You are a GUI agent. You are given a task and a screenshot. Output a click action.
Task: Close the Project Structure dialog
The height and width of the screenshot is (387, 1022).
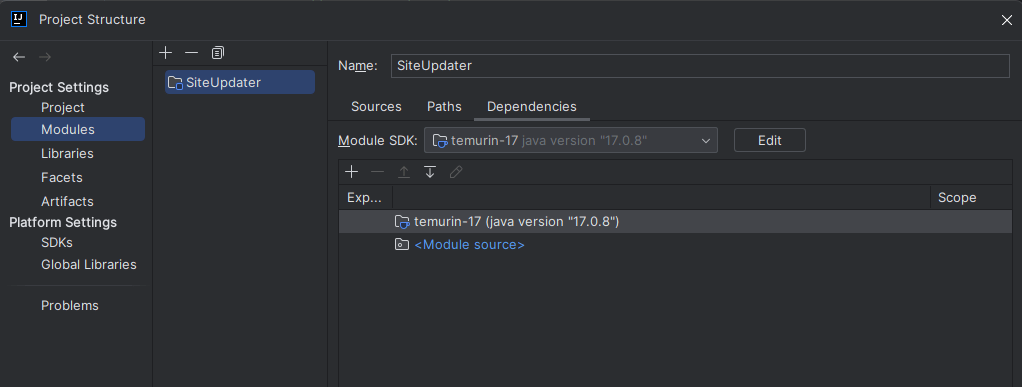point(1006,20)
